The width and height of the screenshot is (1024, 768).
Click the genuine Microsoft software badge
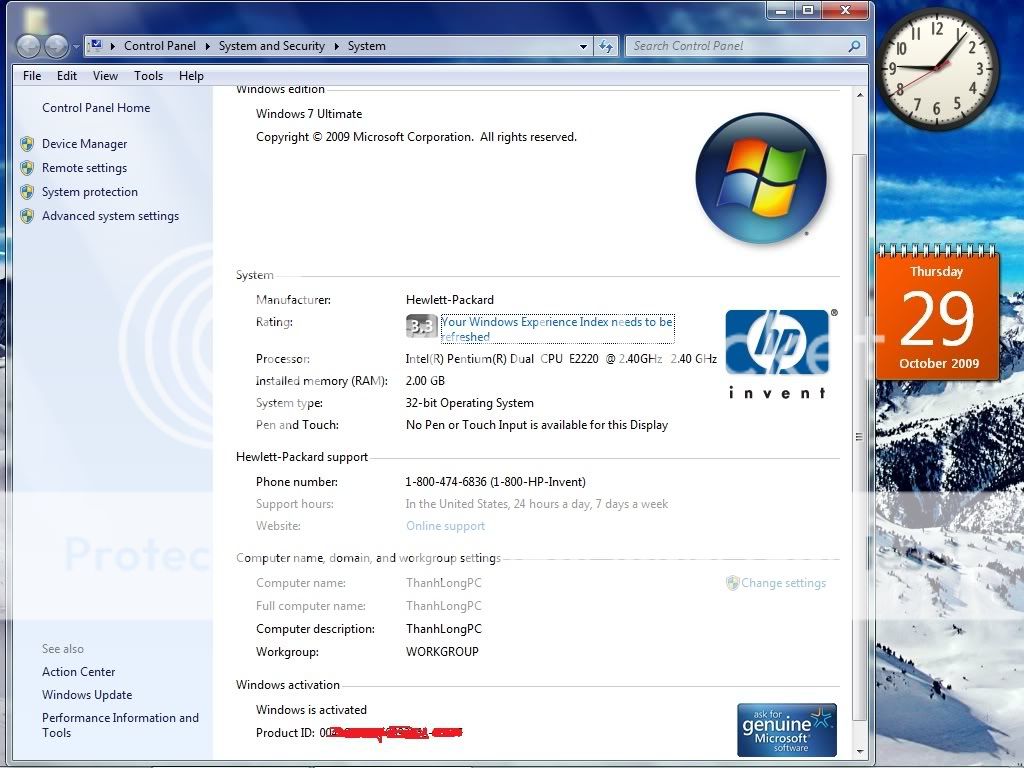click(x=786, y=730)
